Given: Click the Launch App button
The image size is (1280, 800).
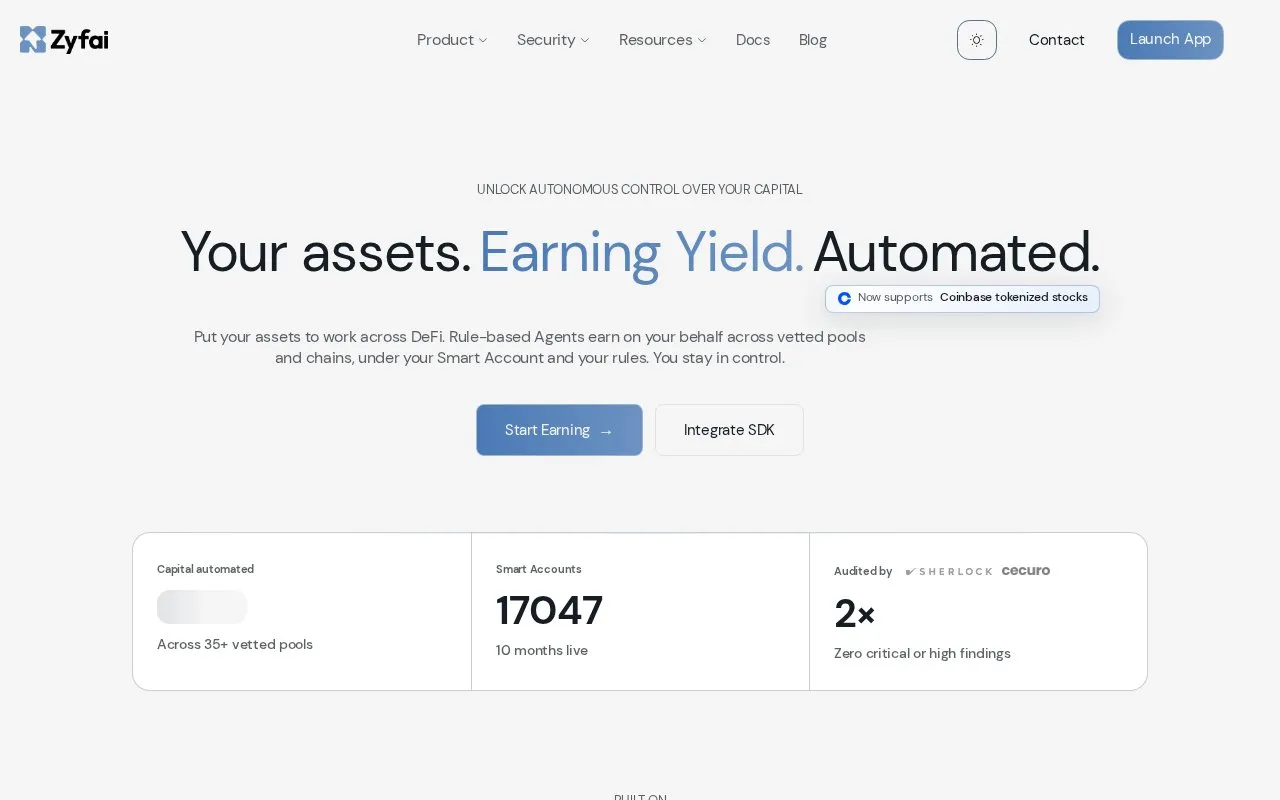Looking at the screenshot, I should (x=1170, y=40).
